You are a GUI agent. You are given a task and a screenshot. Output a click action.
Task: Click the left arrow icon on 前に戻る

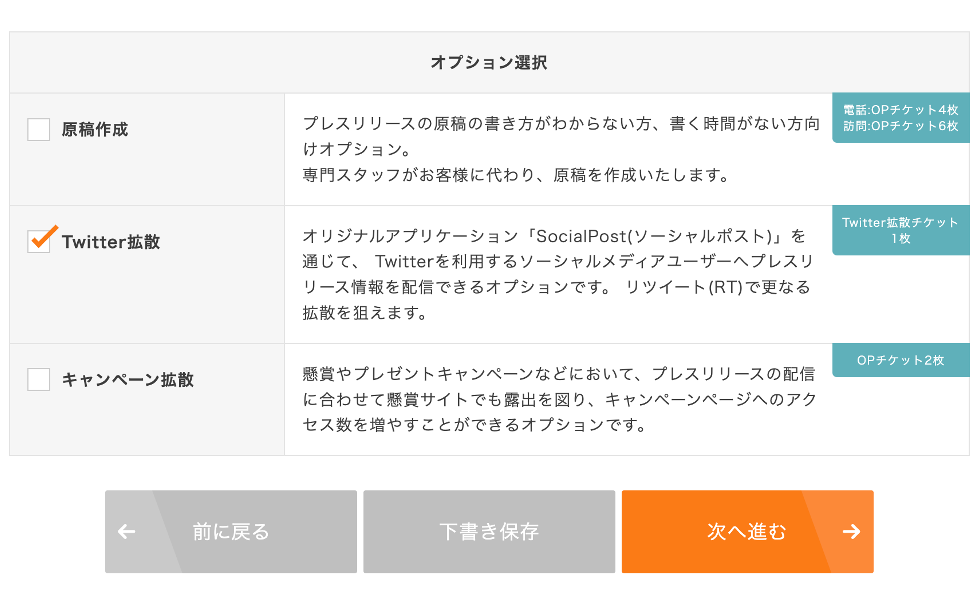click(x=127, y=532)
